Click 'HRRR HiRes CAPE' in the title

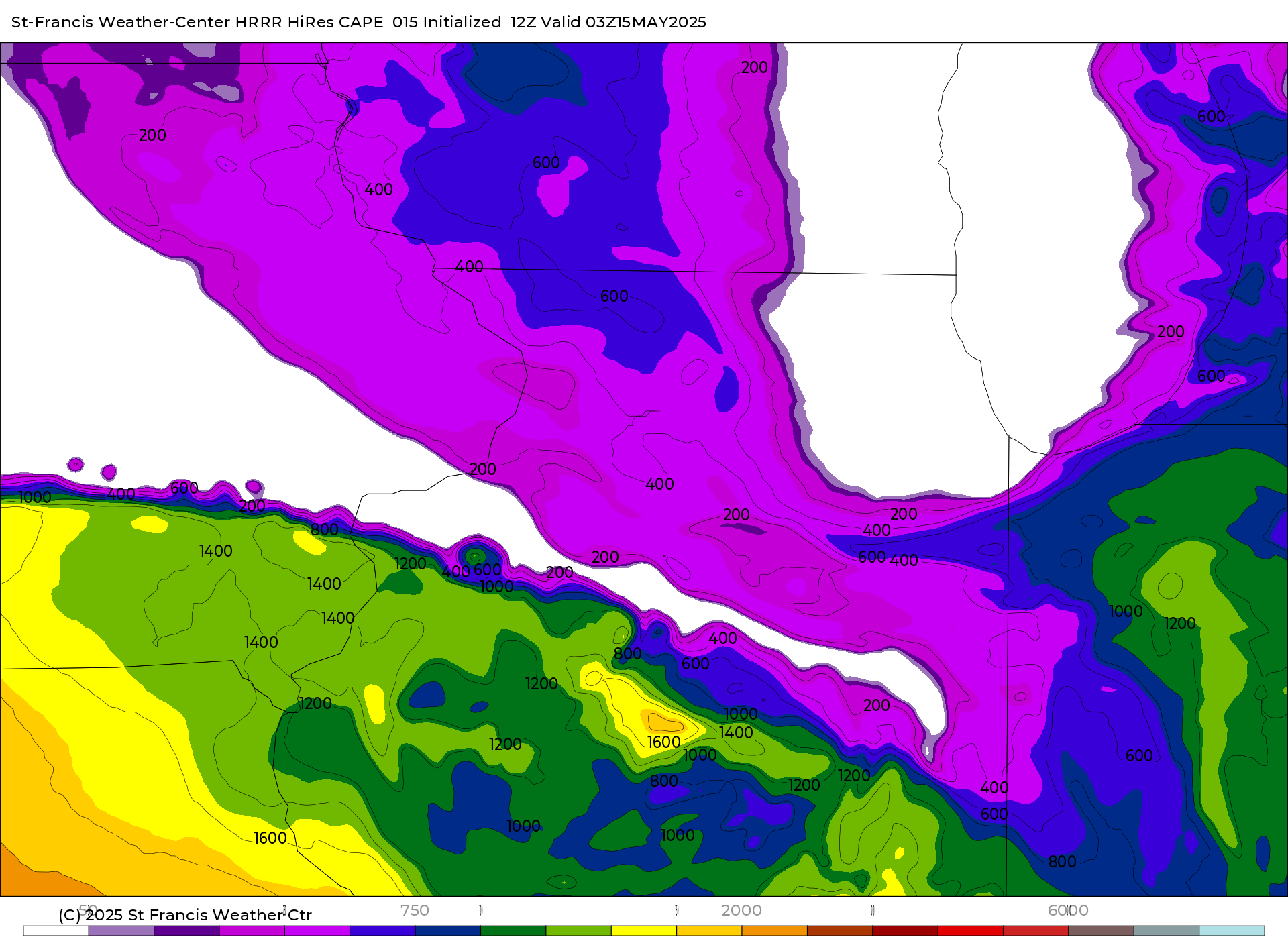point(309,22)
